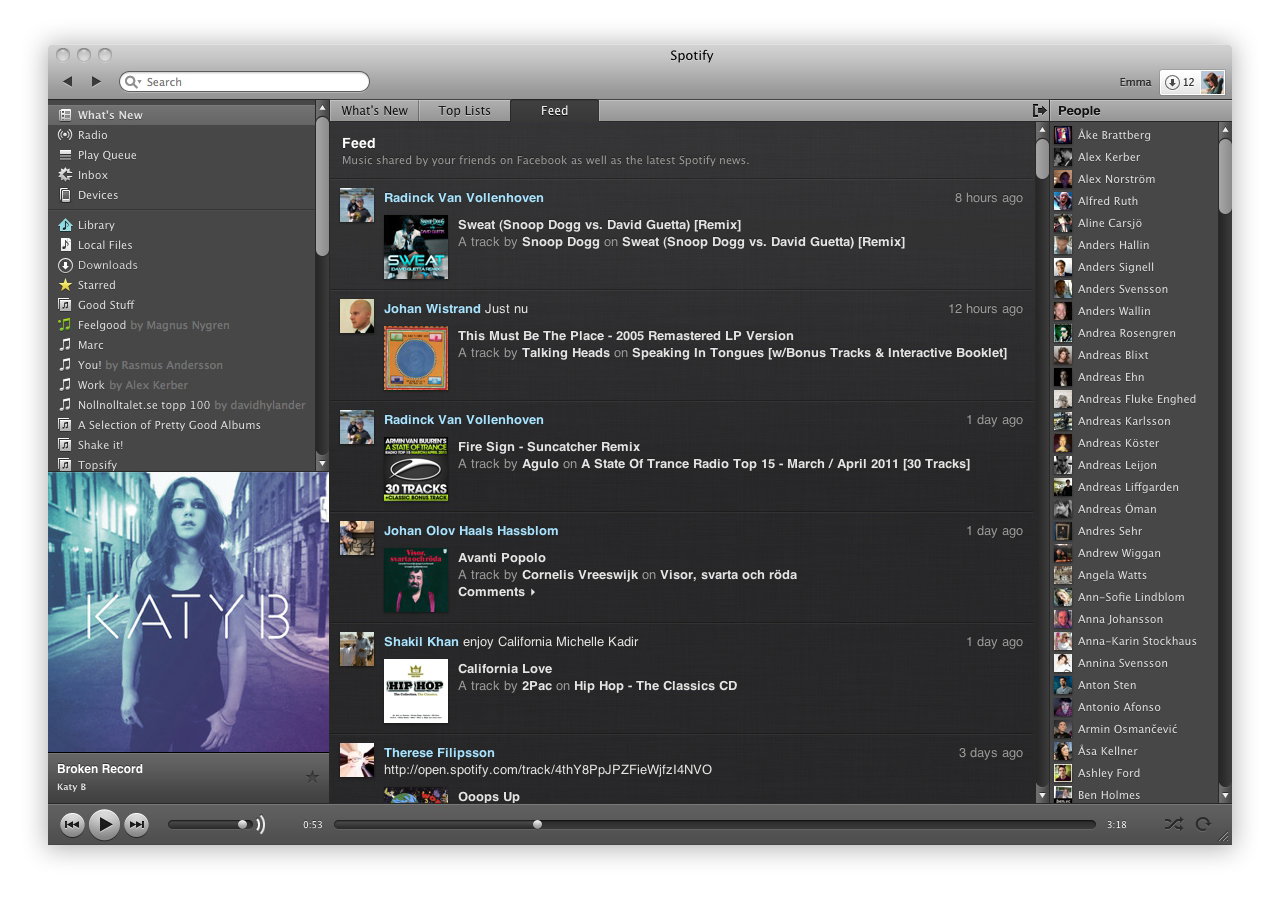
Task: Skip to the previous track
Action: [x=72, y=824]
